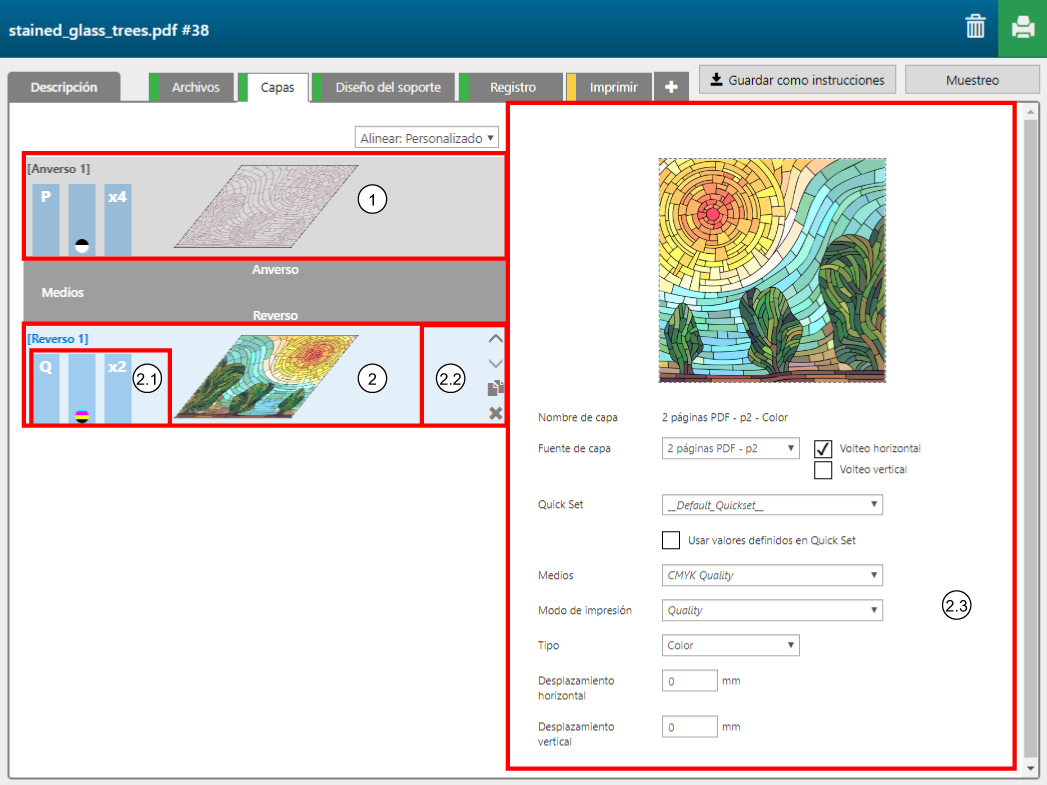Delete the Reverso 1 layer X icon
The height and width of the screenshot is (785, 1047).
[495, 413]
